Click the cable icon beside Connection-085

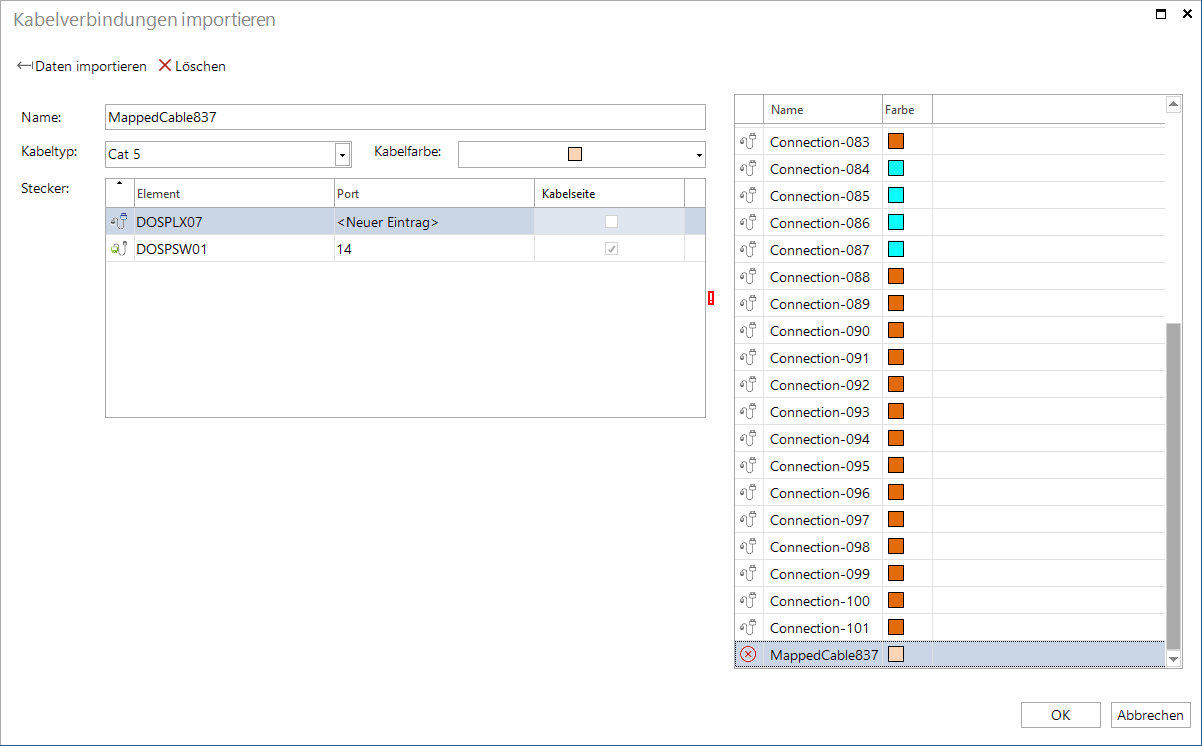coord(748,196)
